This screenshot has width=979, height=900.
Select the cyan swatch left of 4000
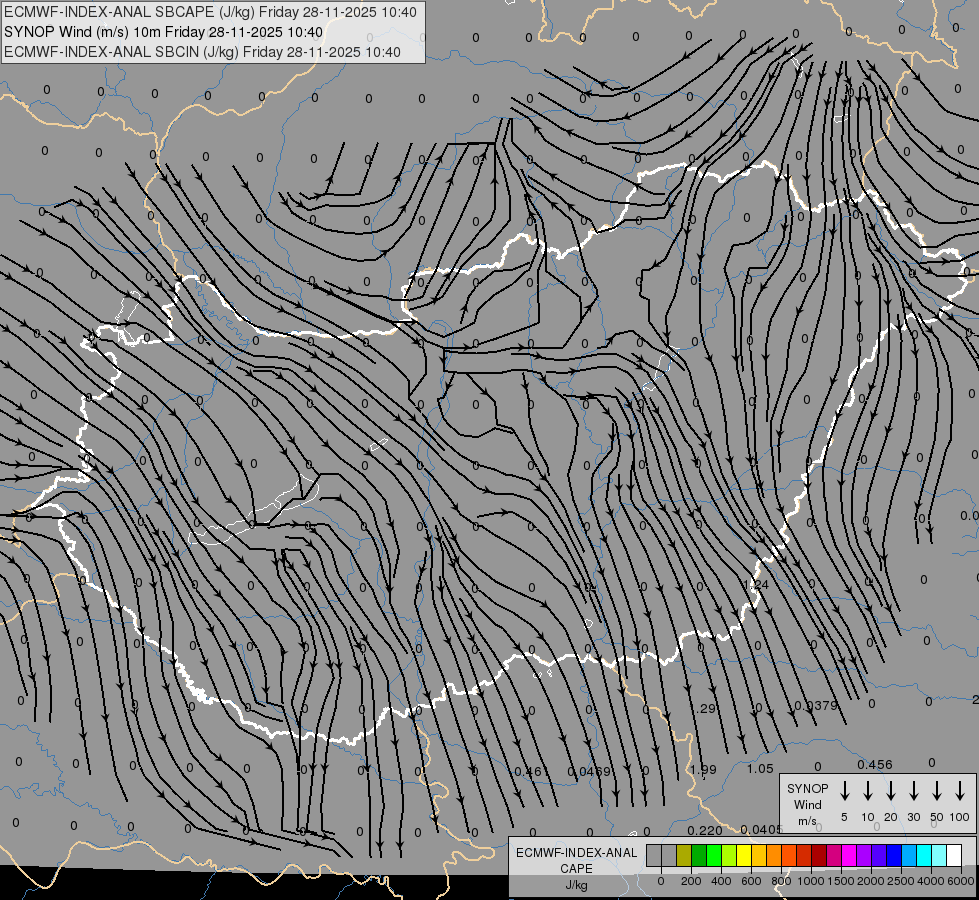click(x=923, y=855)
